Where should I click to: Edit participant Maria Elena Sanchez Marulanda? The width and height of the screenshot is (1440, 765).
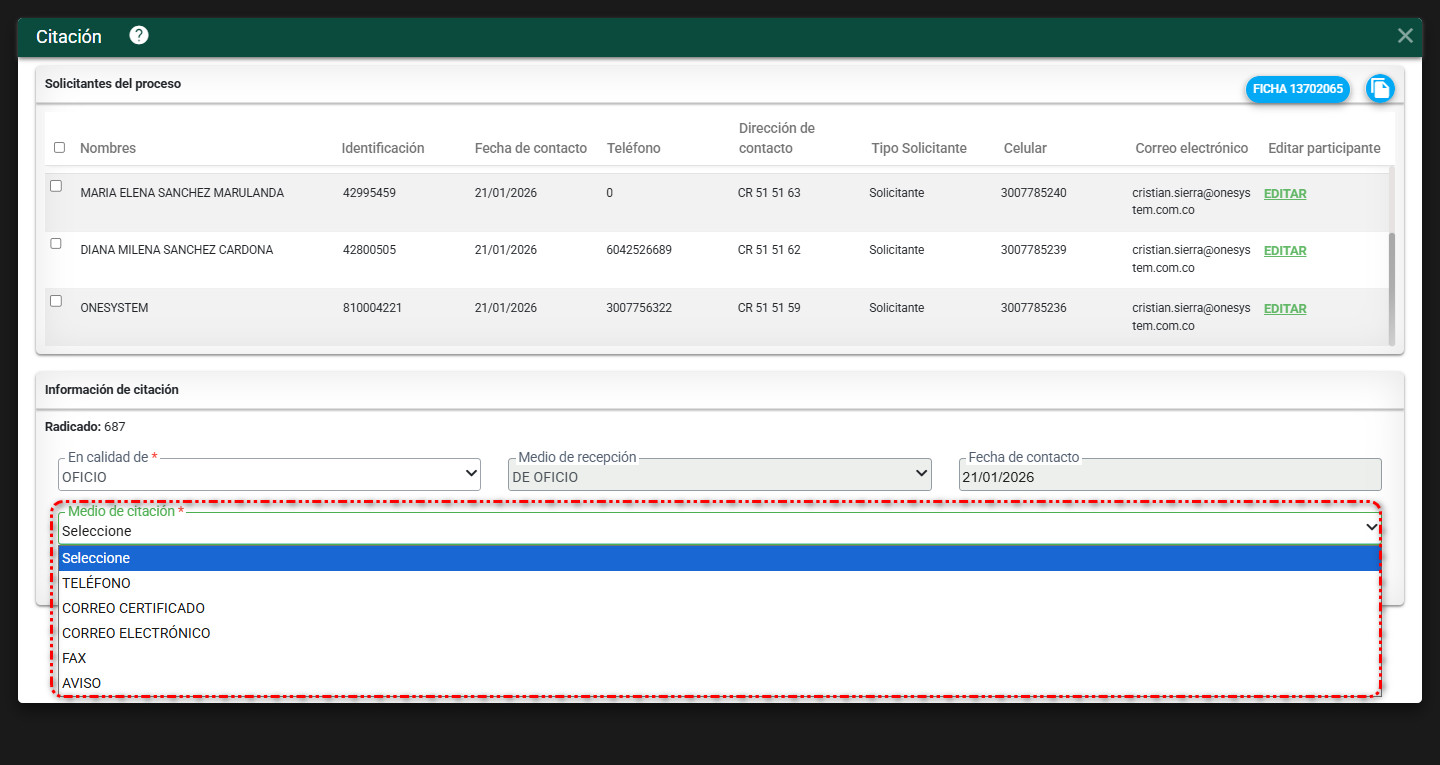pos(1285,194)
